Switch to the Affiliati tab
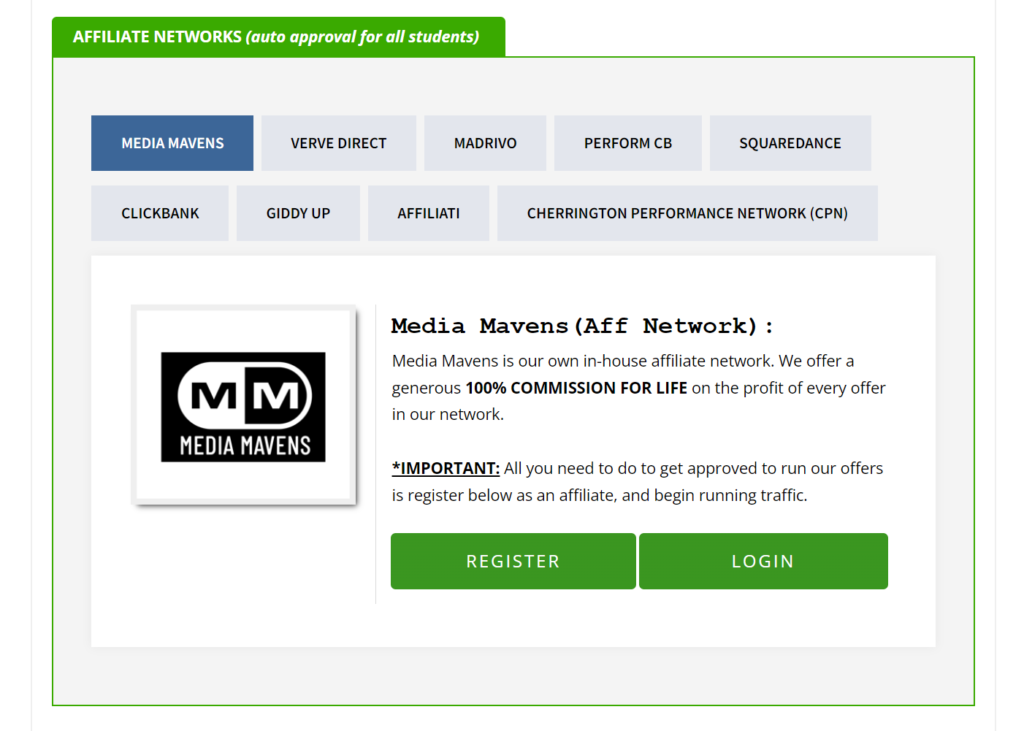This screenshot has width=1024, height=731. (428, 213)
